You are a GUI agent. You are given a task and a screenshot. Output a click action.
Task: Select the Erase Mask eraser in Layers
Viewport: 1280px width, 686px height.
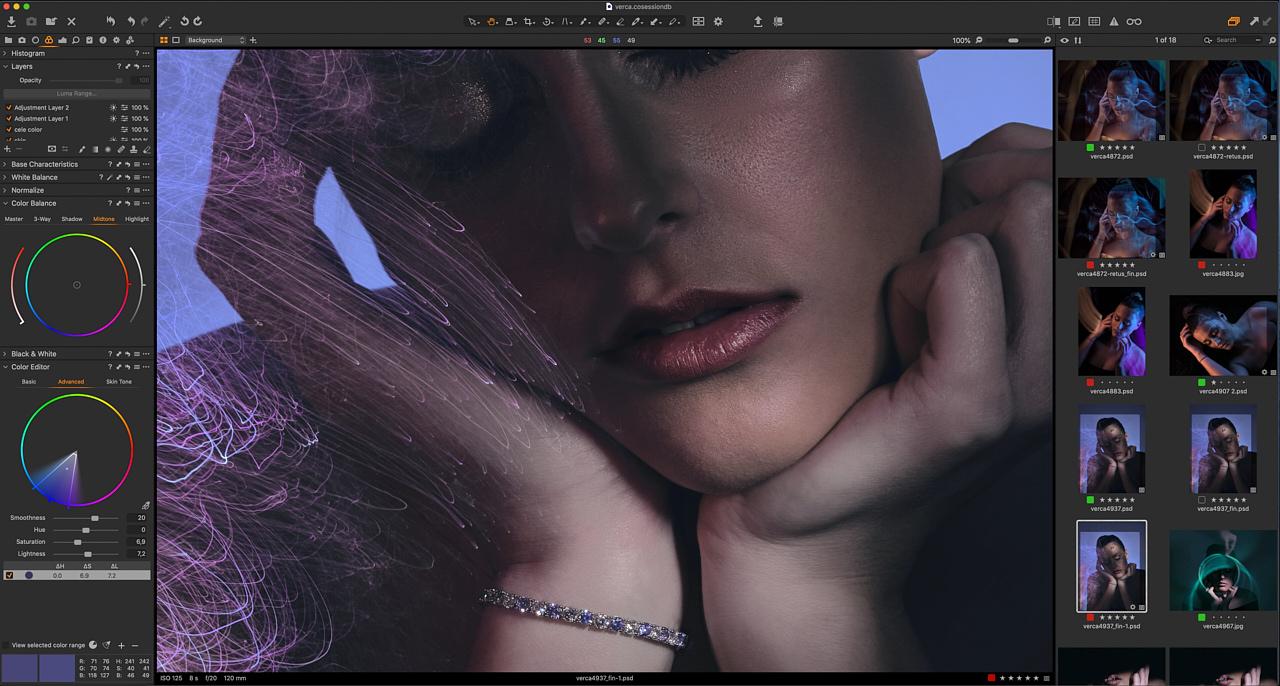[147, 149]
